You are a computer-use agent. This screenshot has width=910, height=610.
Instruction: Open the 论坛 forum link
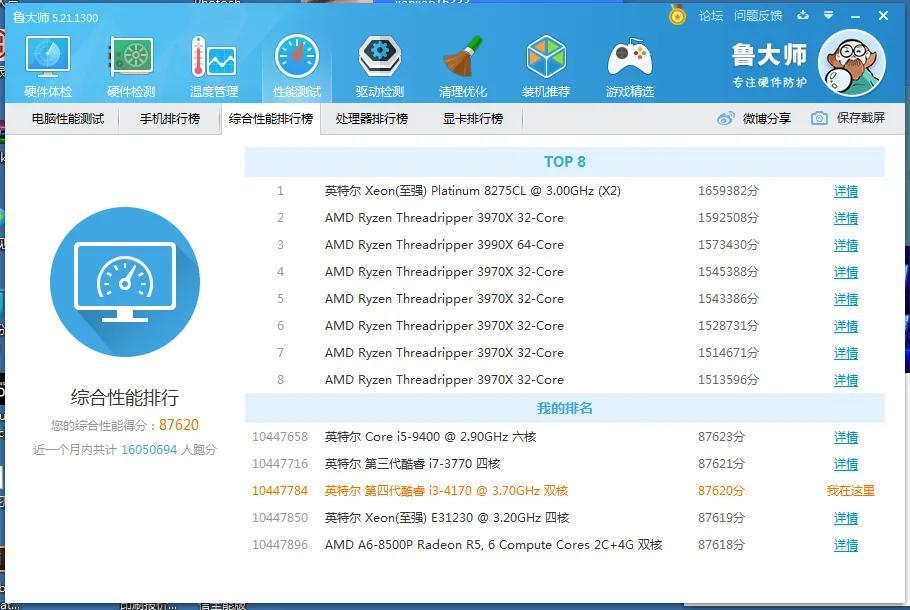710,16
